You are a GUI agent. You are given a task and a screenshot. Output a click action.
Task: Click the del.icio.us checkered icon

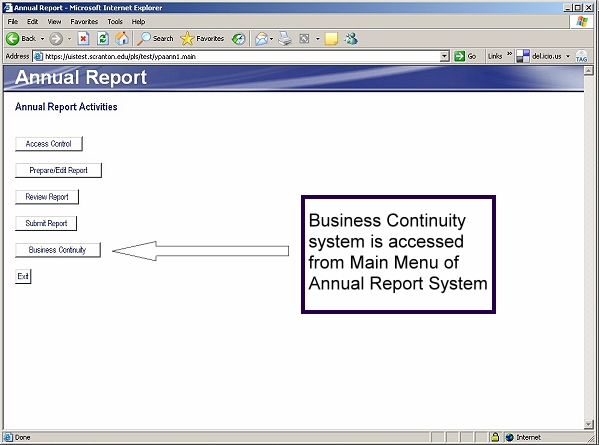pos(523,57)
